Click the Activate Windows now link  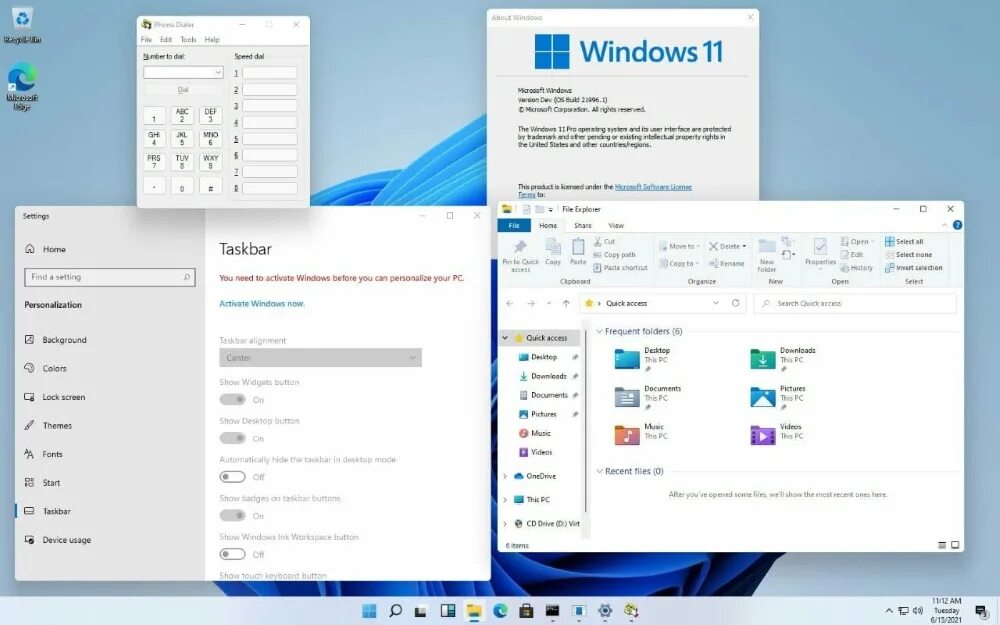[x=262, y=304]
